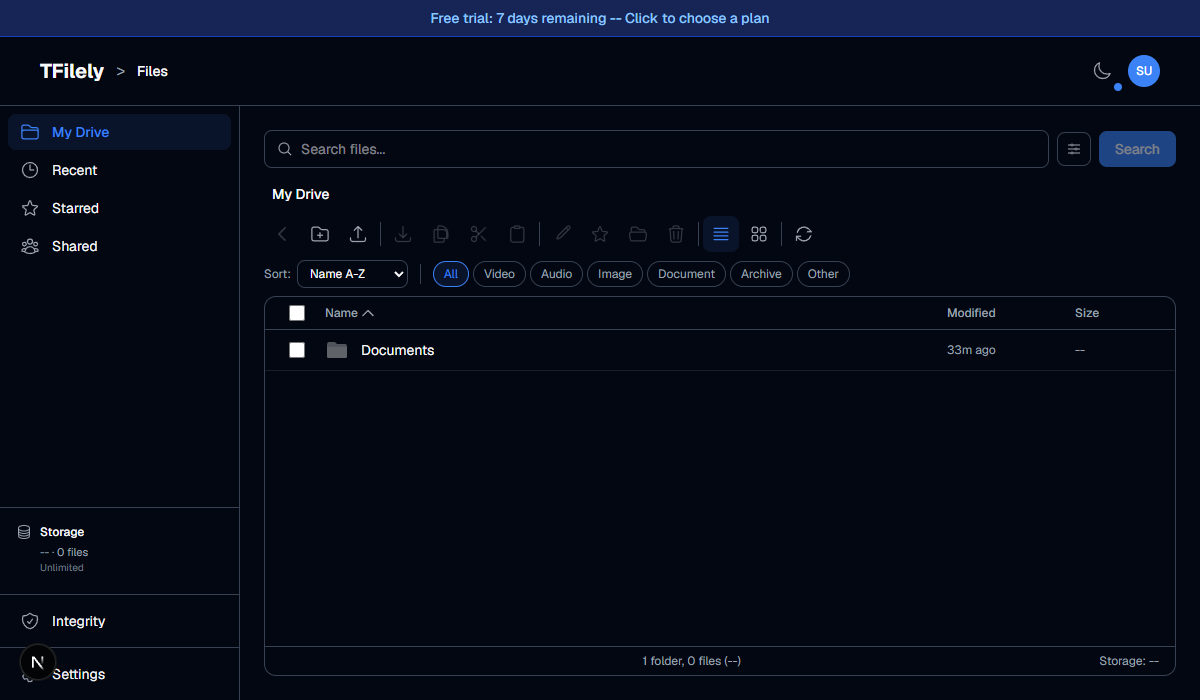Open the search filter options icon
The width and height of the screenshot is (1200, 700).
tap(1074, 149)
